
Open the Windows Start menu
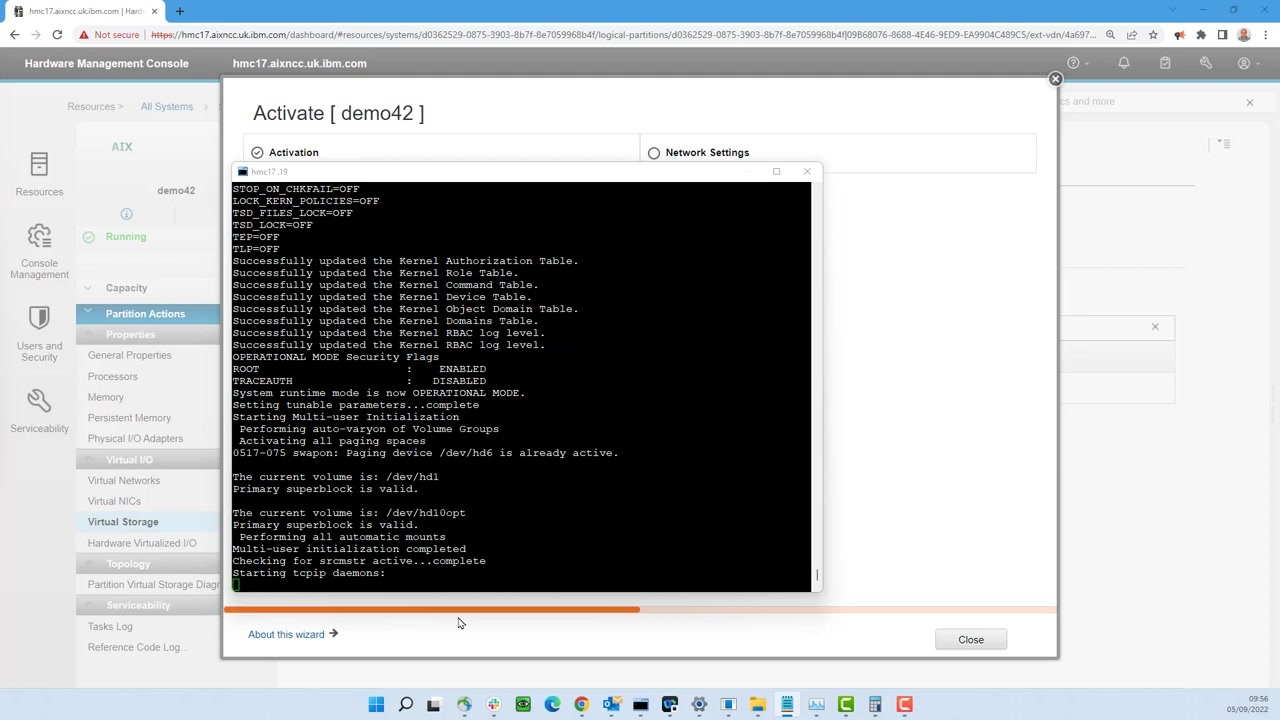click(376, 705)
